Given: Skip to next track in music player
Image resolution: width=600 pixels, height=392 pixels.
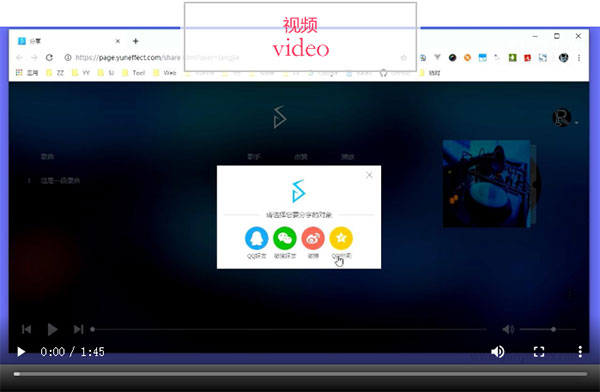Looking at the screenshot, I should pyautogui.click(x=78, y=329).
